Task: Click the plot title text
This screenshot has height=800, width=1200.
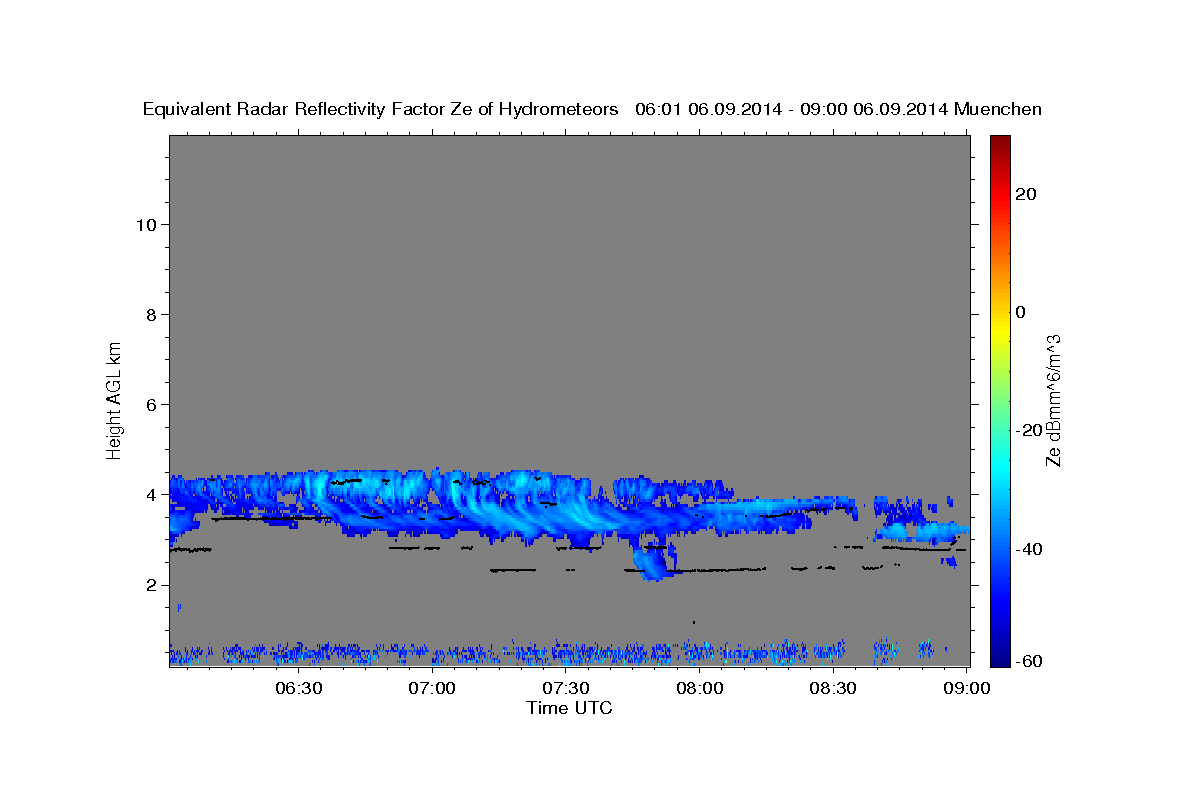Action: coord(592,109)
